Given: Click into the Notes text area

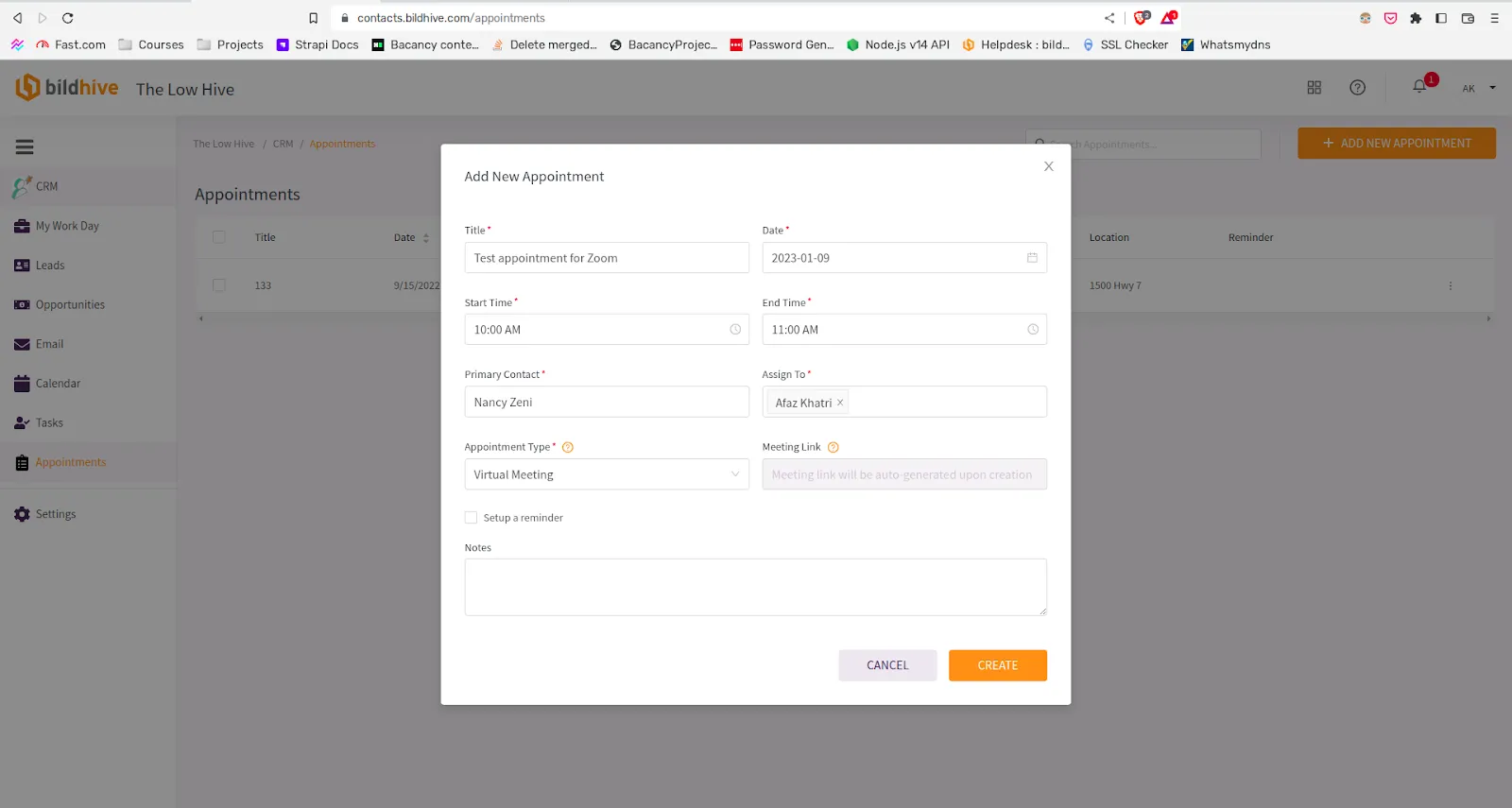Looking at the screenshot, I should pyautogui.click(x=755, y=587).
